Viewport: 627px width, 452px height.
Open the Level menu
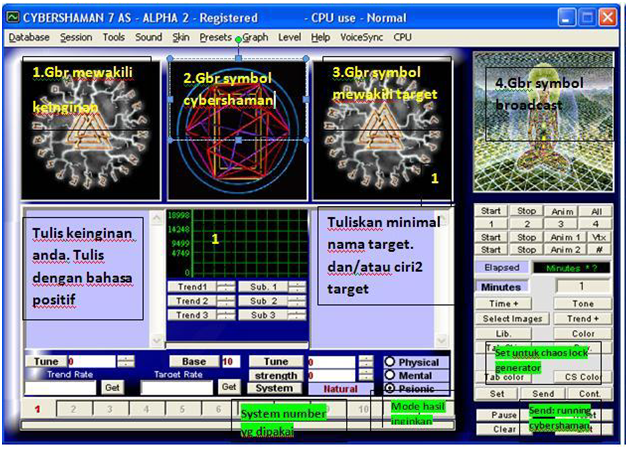[x=290, y=38]
